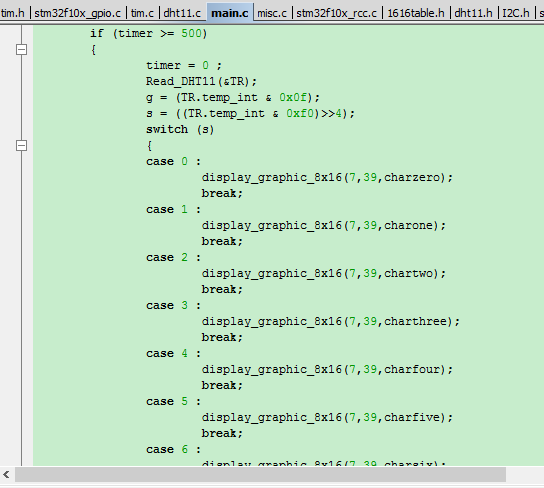Open the 1616table.h tab
The width and height of the screenshot is (544, 488).
coord(416,13)
